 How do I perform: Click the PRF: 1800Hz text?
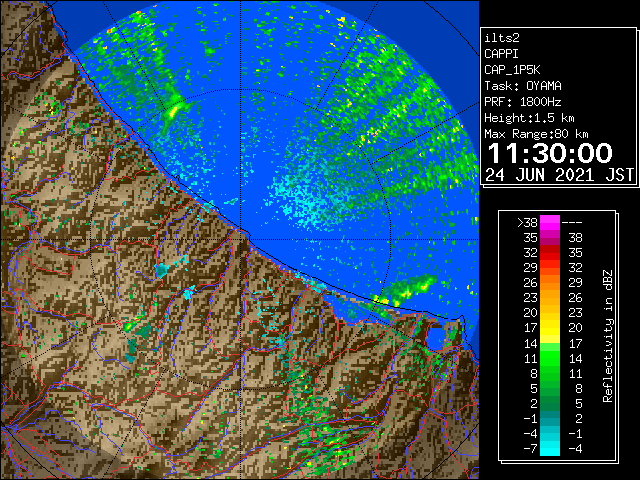tap(523, 102)
